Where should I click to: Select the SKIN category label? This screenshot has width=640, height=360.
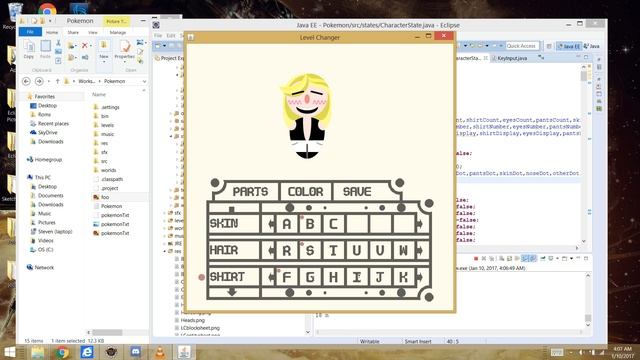(x=224, y=224)
